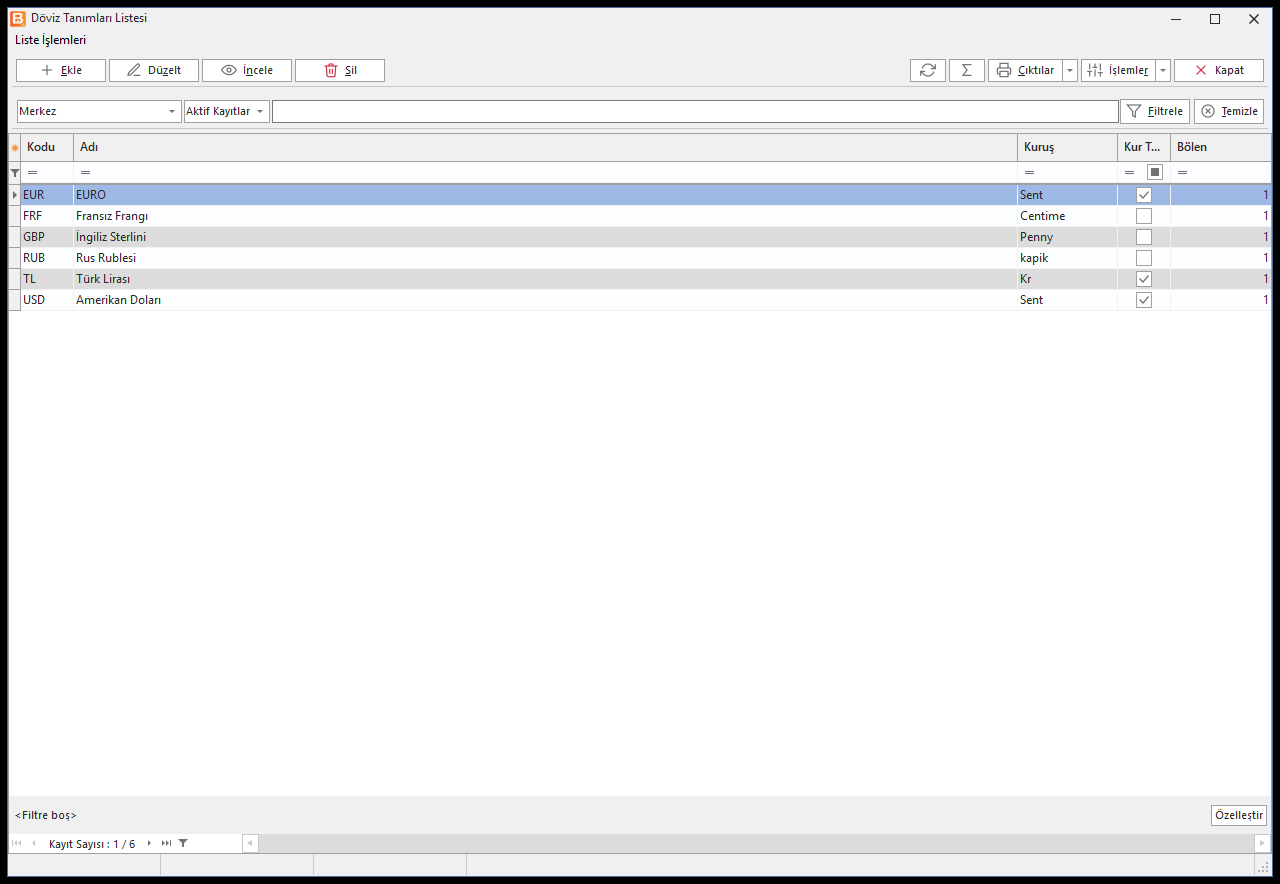Open the Liste İşlemleri menu
This screenshot has height=884, width=1280.
[51, 40]
